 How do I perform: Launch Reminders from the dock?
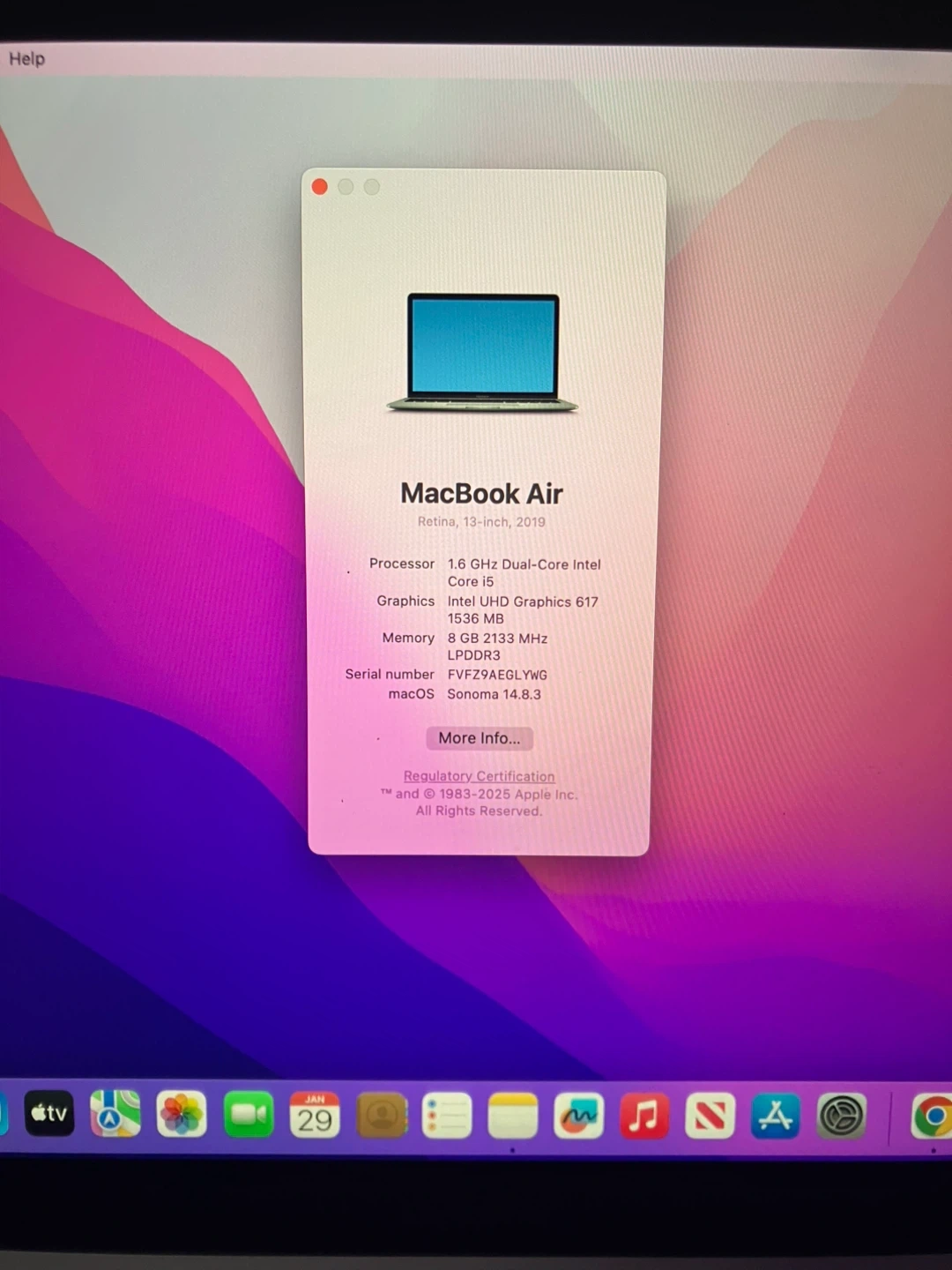tap(447, 1116)
